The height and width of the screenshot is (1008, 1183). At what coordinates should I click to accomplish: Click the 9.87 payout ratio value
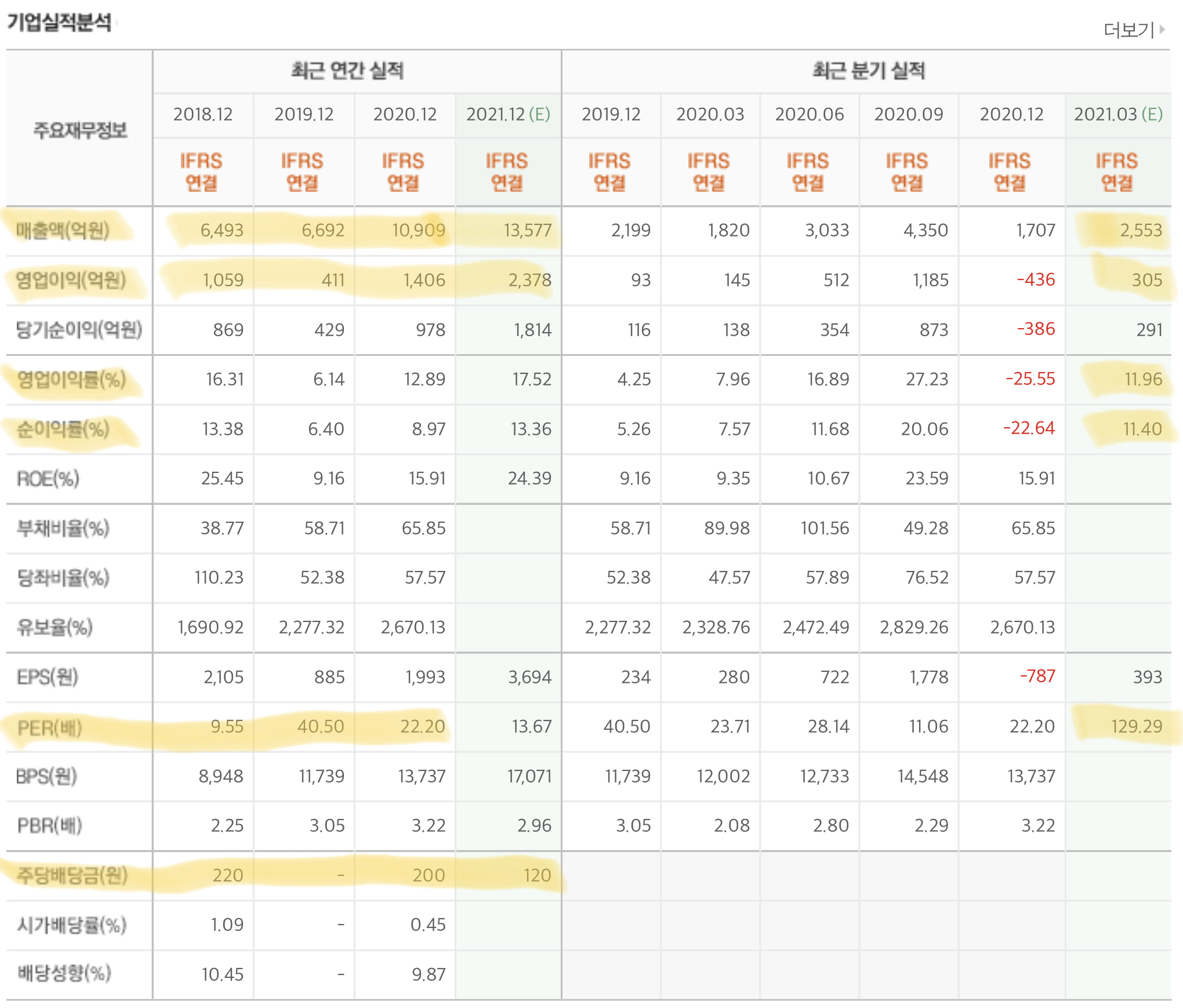[x=429, y=975]
